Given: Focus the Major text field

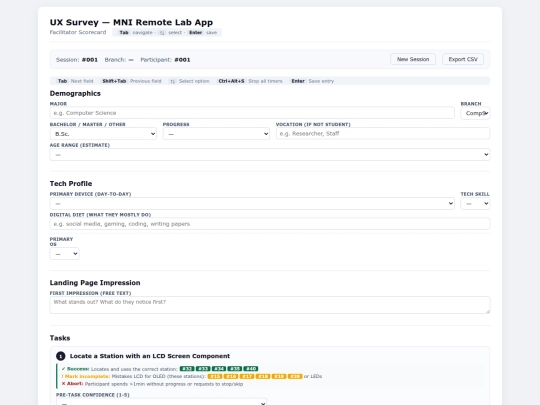Looking at the screenshot, I should tap(252, 113).
